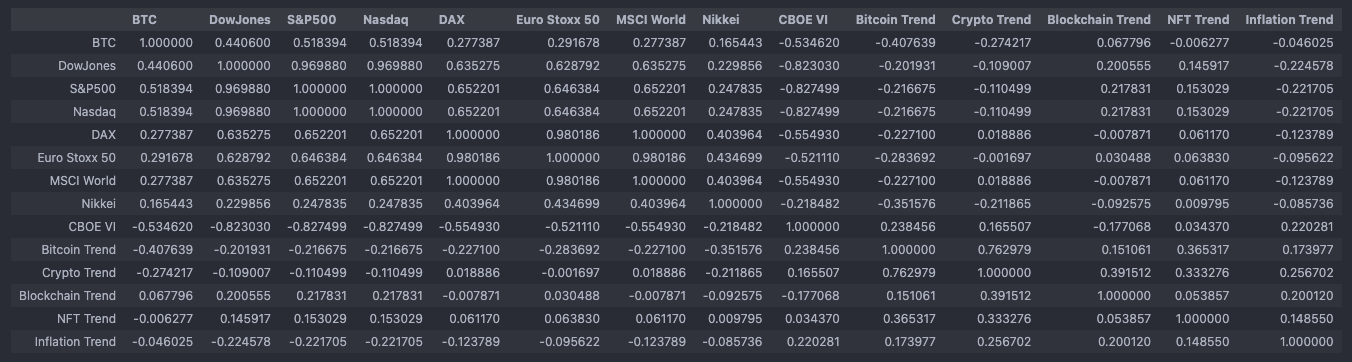Click the S&P500 column header
The width and height of the screenshot is (1352, 362).
coord(312,20)
